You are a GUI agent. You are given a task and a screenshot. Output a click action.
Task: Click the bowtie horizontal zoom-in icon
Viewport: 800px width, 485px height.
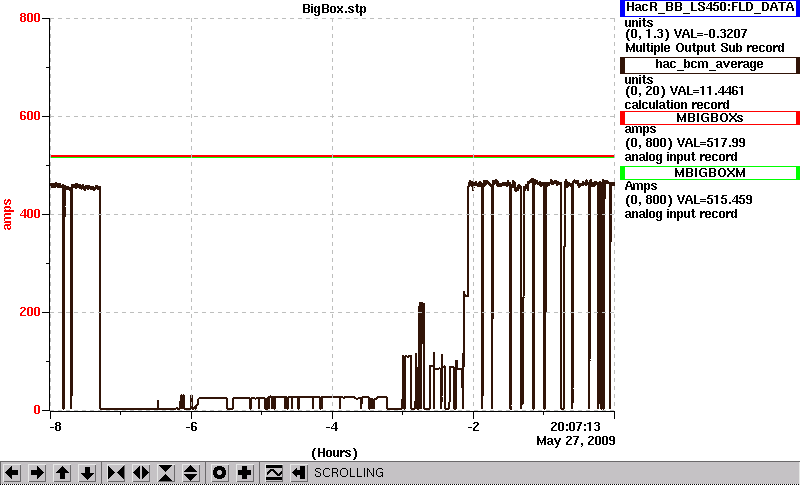coord(116,473)
